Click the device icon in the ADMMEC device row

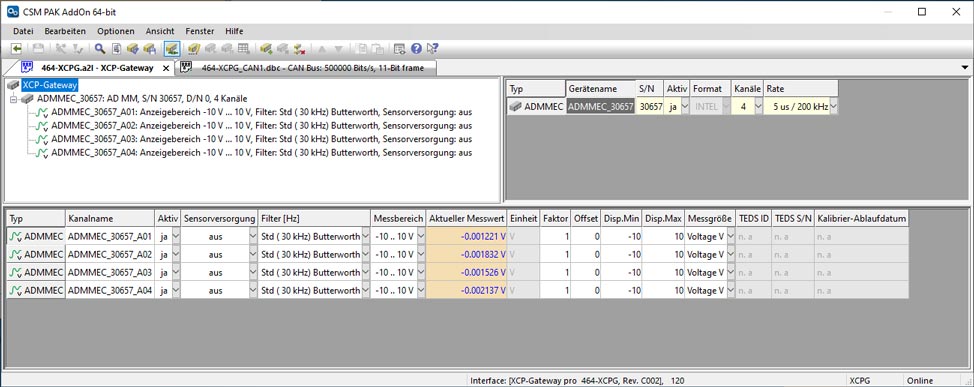(x=516, y=106)
